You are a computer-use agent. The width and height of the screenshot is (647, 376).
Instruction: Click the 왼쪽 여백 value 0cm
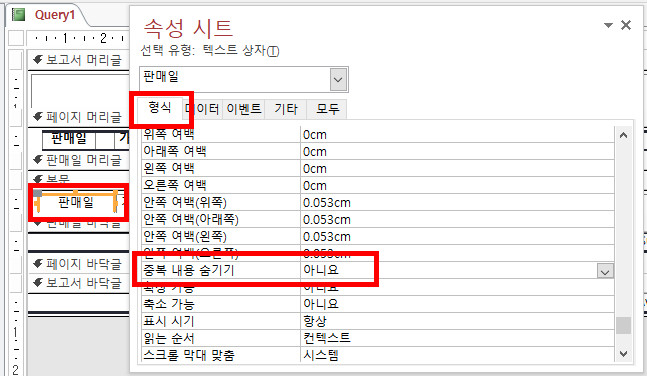coord(315,169)
